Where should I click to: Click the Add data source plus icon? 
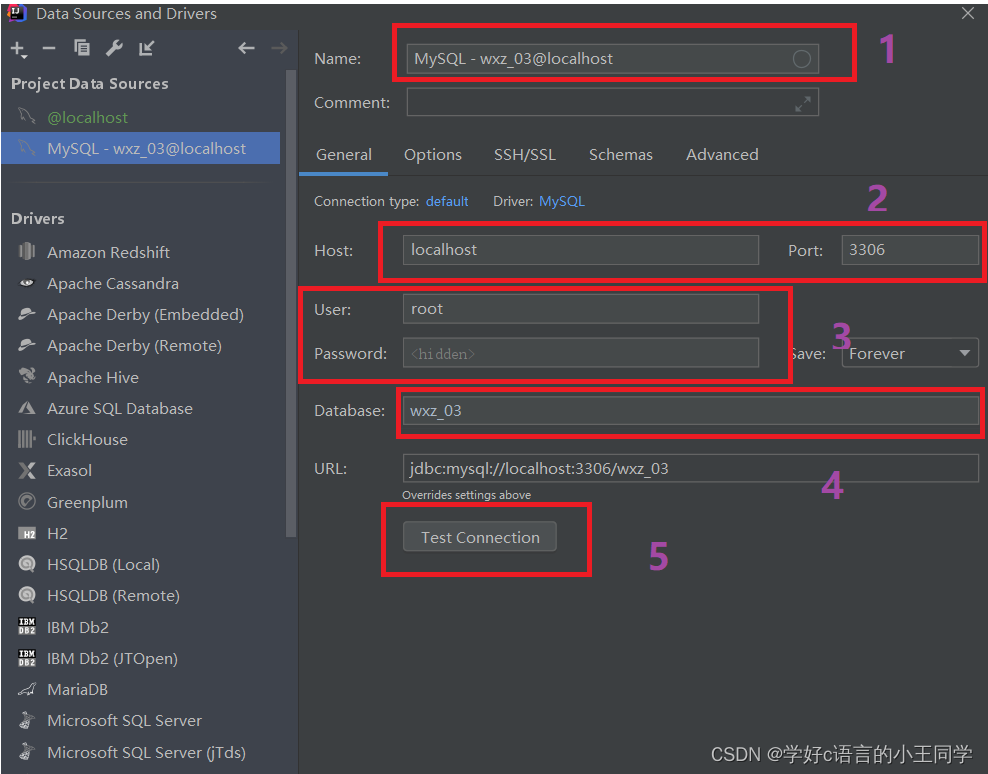tap(18, 49)
